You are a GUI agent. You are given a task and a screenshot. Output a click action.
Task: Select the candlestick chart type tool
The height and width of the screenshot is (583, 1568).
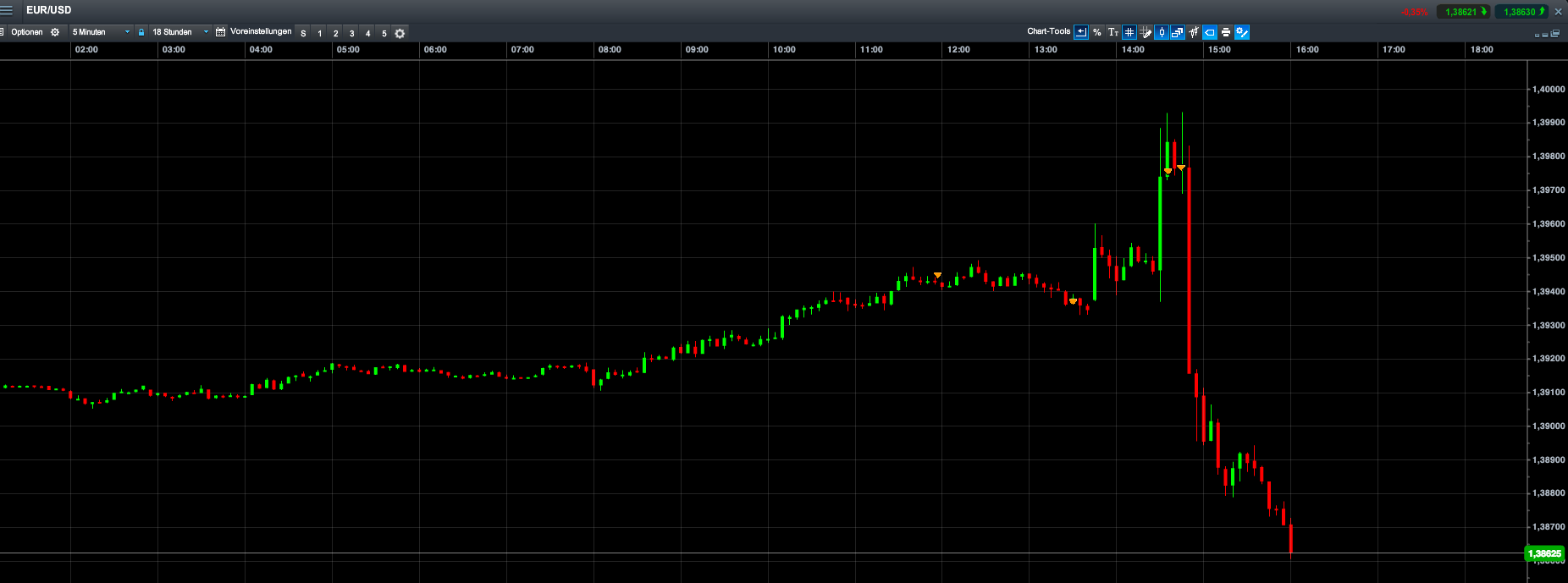[x=1162, y=32]
